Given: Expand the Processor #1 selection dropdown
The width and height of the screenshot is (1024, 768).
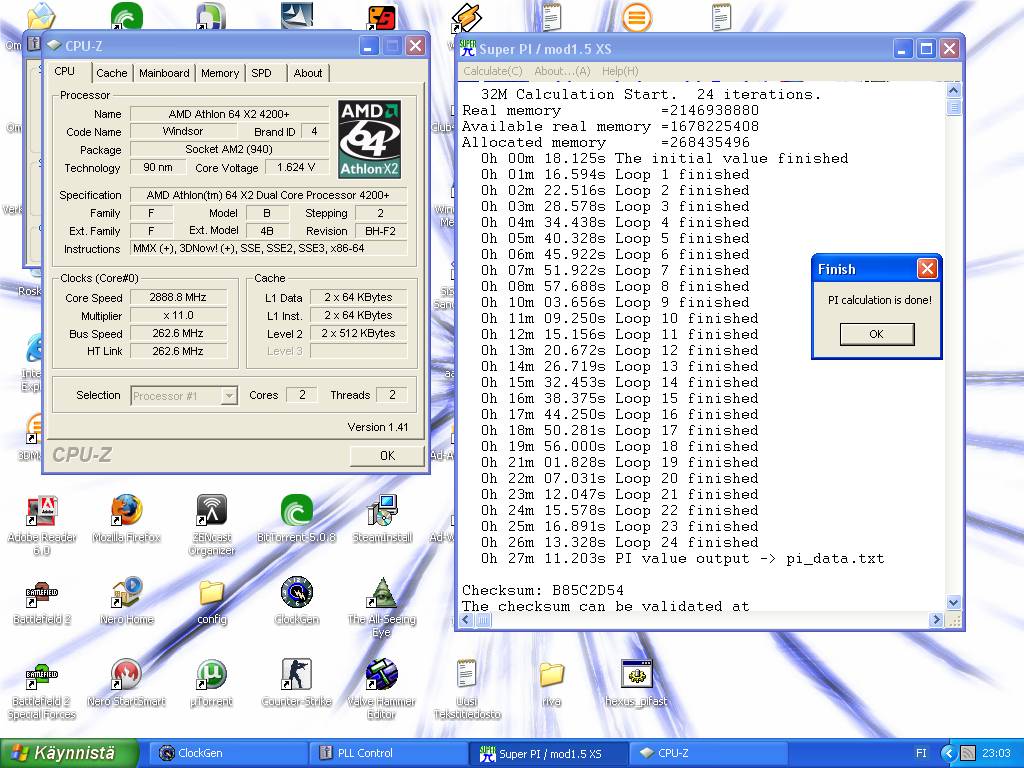Looking at the screenshot, I should [x=229, y=396].
